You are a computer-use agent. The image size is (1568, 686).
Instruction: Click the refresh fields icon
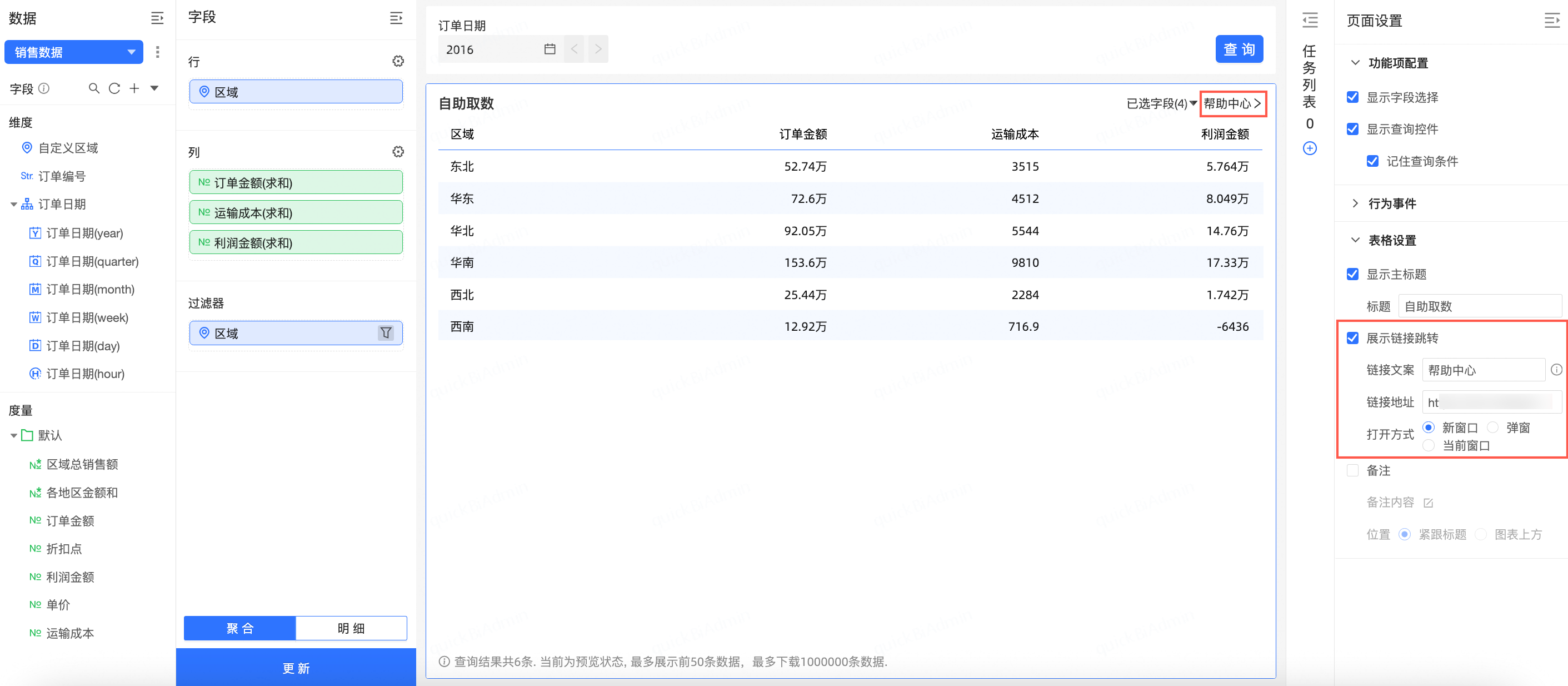coord(114,88)
